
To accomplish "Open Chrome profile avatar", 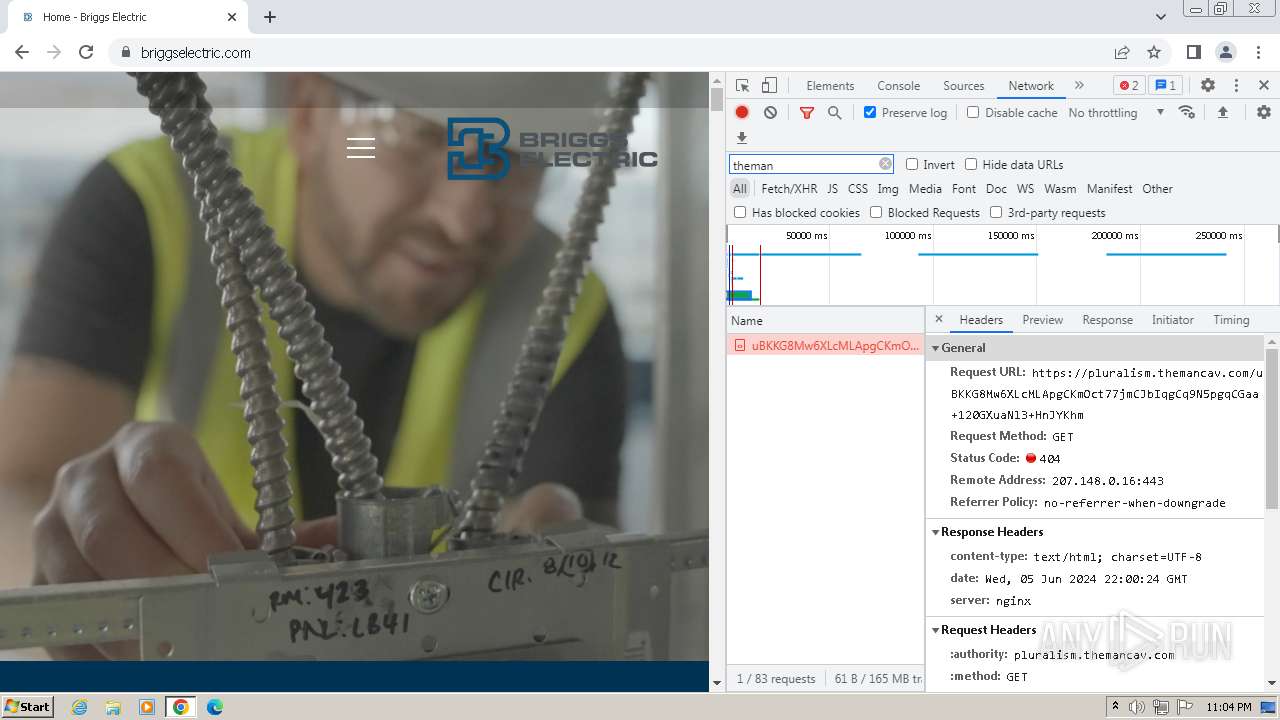I will (1226, 52).
